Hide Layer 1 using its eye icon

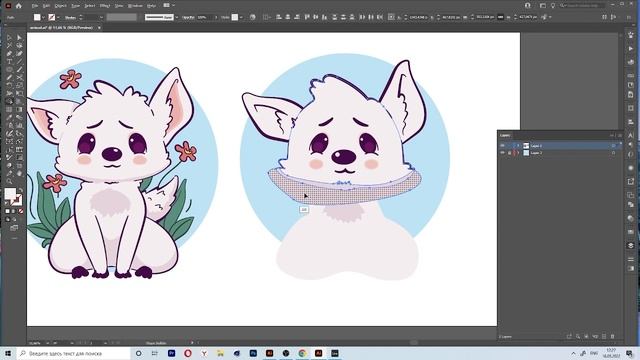[502, 146]
